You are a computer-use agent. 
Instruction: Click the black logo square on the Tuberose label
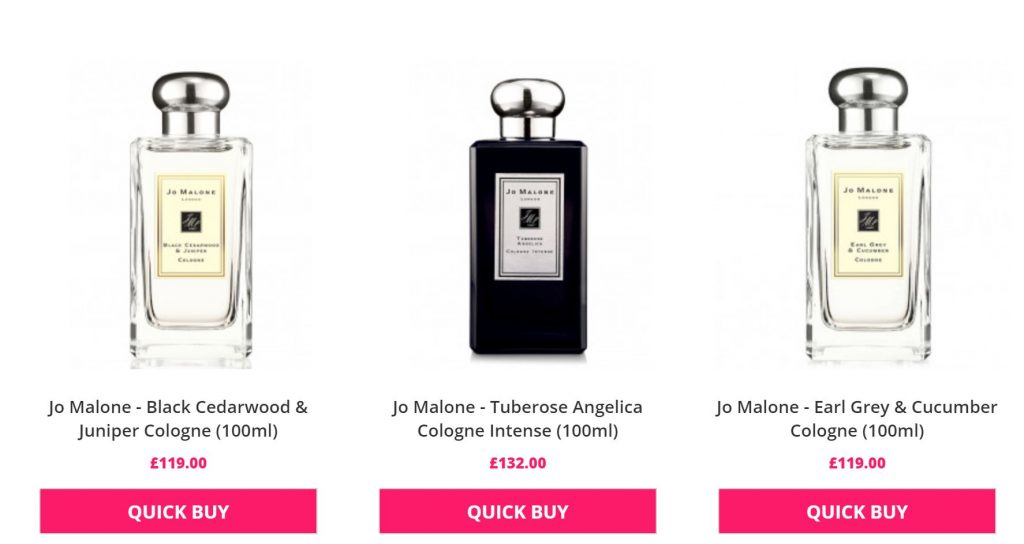[x=530, y=218]
